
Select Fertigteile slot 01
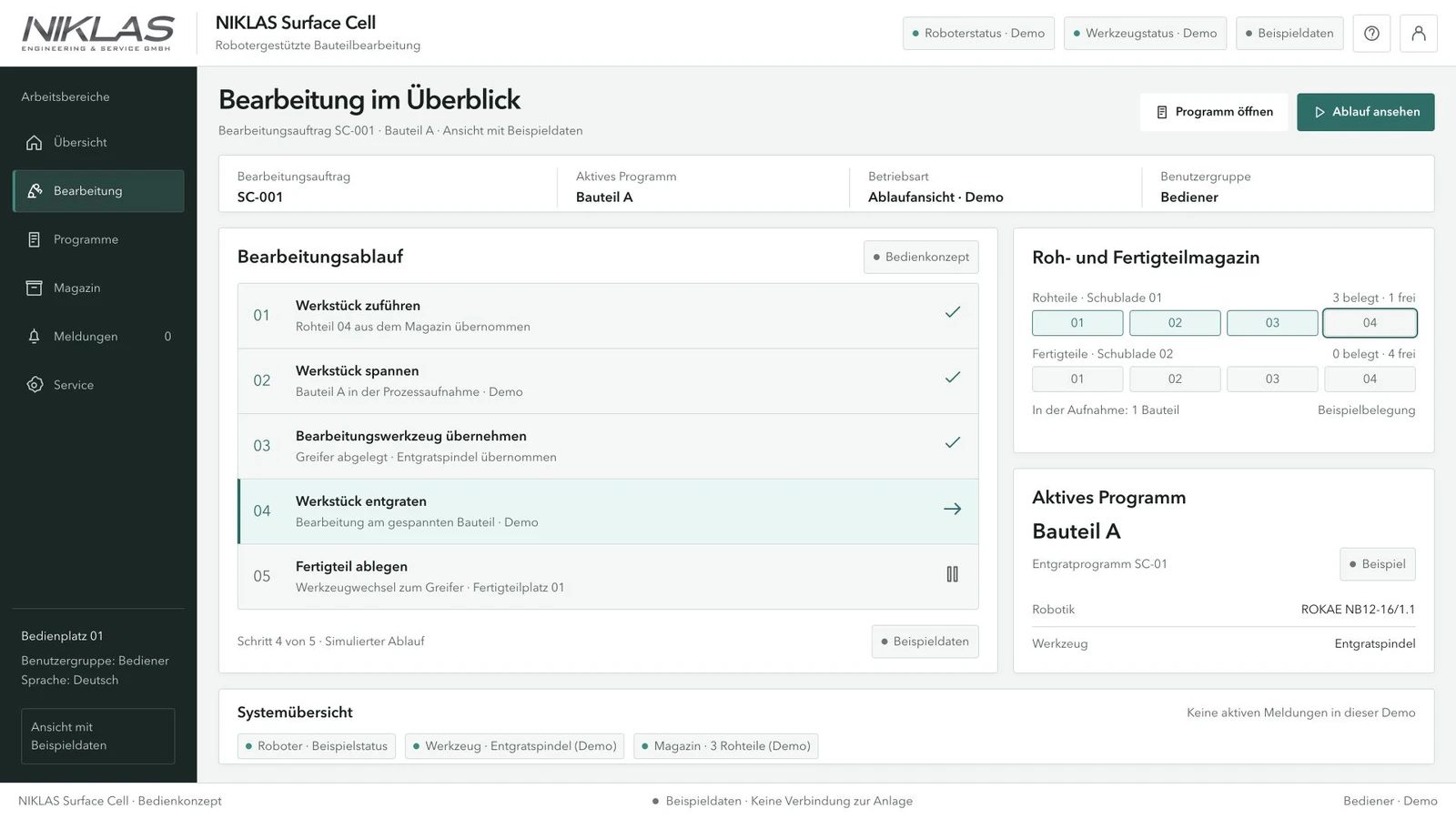(x=1077, y=379)
